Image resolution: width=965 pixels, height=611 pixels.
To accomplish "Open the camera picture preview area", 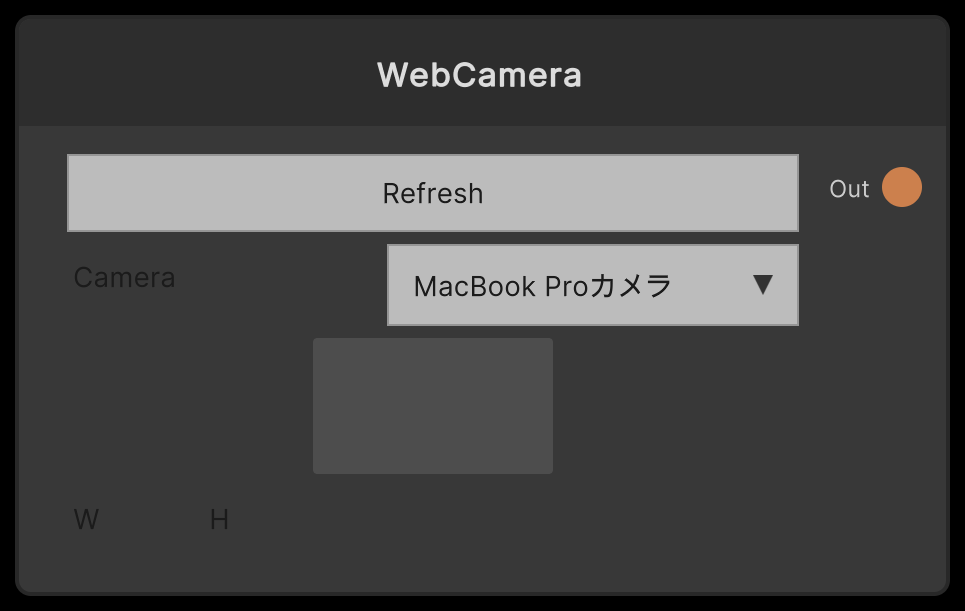I will point(433,404).
